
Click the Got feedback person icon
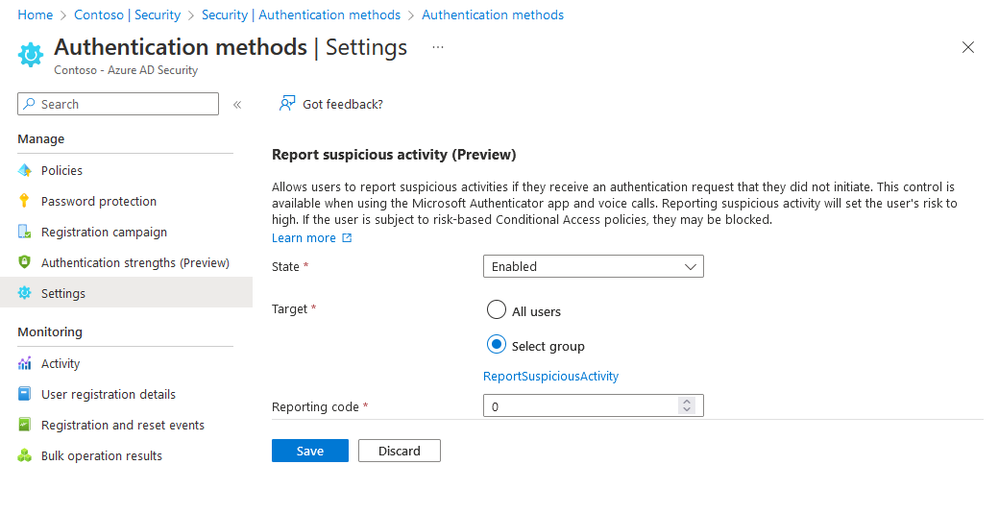point(288,104)
